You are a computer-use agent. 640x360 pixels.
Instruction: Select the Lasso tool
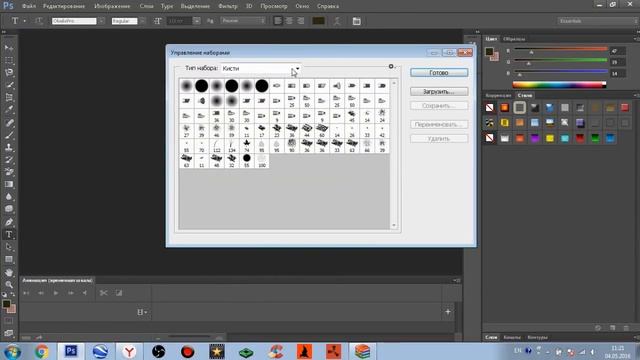(x=9, y=73)
